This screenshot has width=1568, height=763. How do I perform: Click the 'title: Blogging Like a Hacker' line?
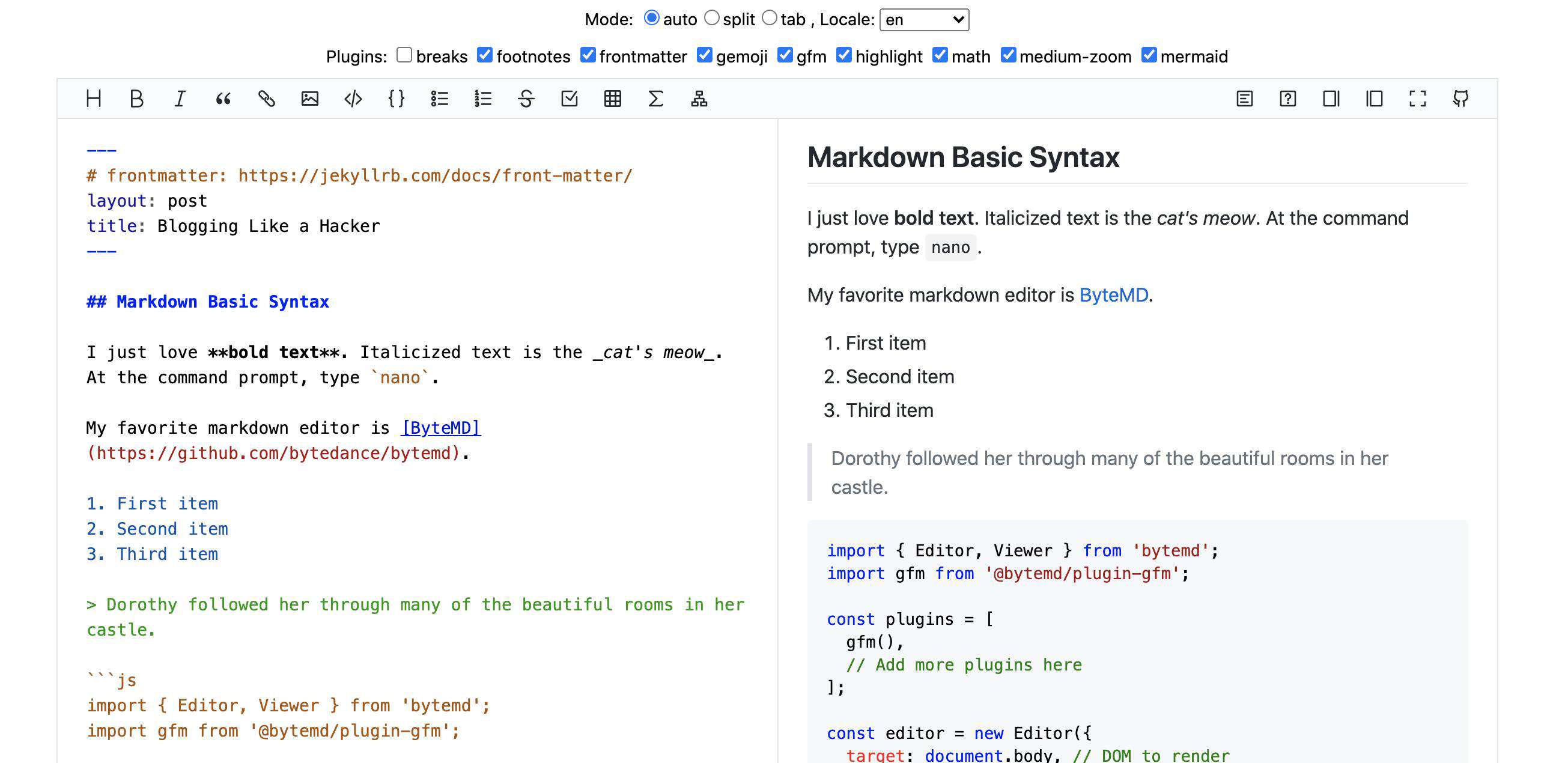click(x=233, y=226)
